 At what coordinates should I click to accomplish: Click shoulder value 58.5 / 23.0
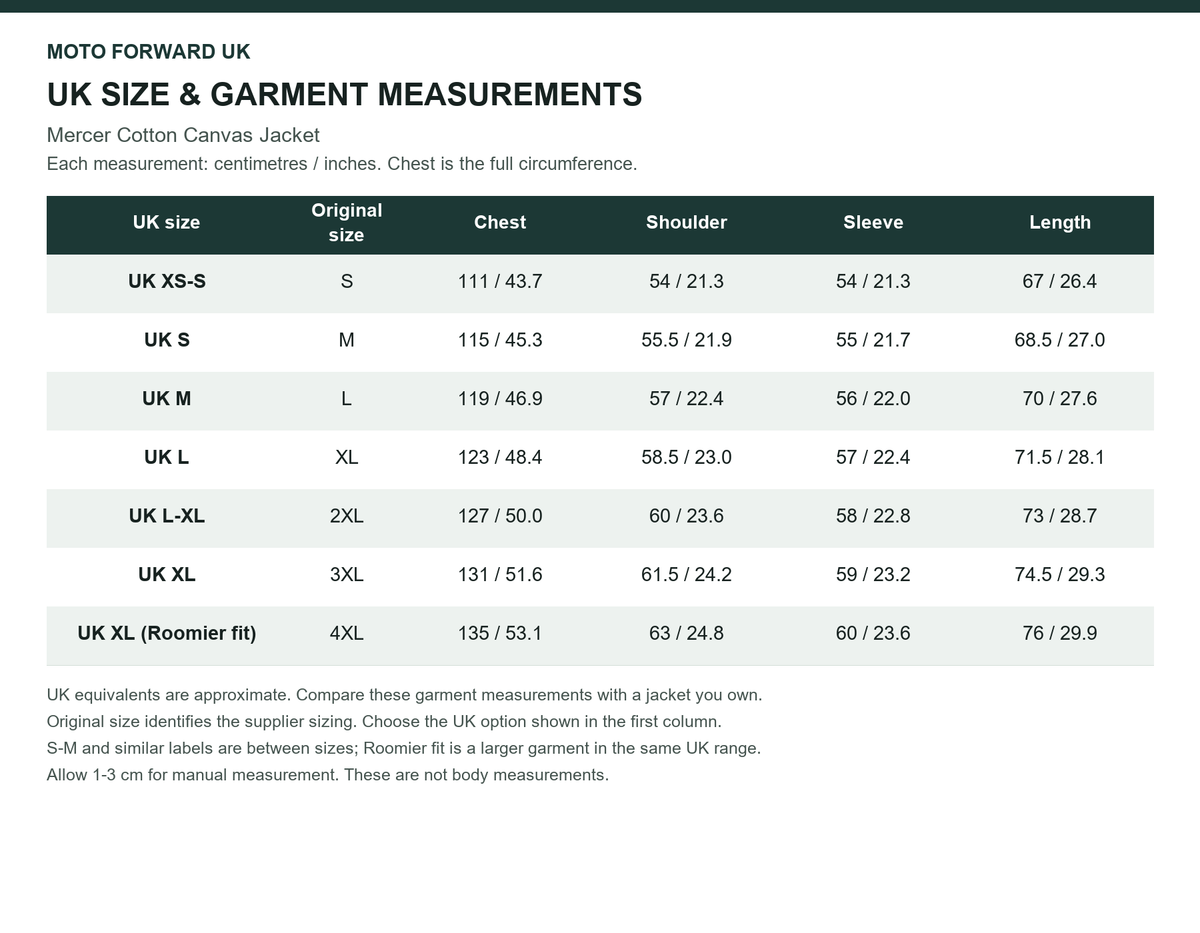[686, 457]
